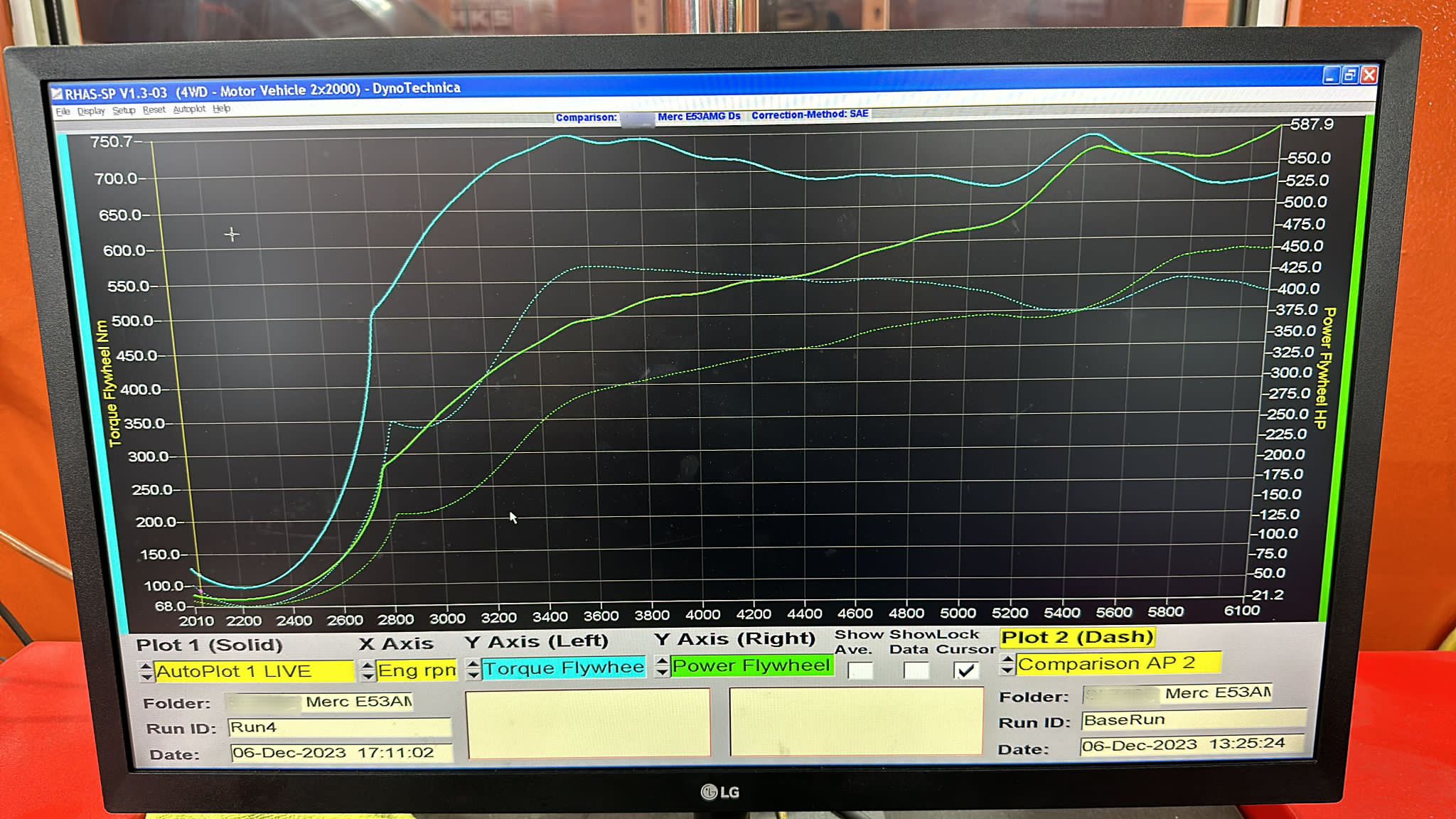This screenshot has height=819, width=1456.
Task: Select the Eng rpm X Axis field
Action: 417,670
